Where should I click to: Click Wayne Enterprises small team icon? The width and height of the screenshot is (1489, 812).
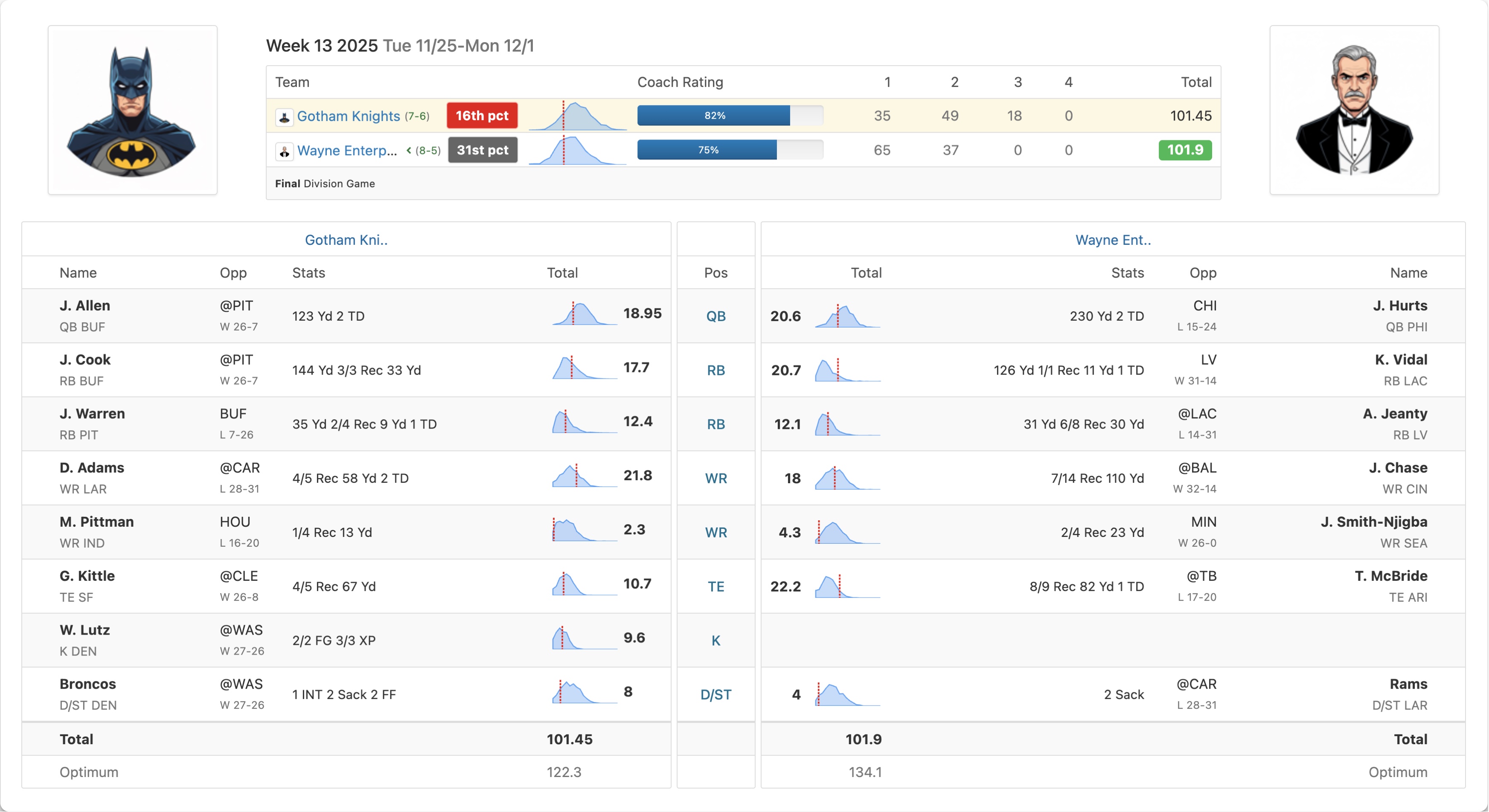[284, 151]
